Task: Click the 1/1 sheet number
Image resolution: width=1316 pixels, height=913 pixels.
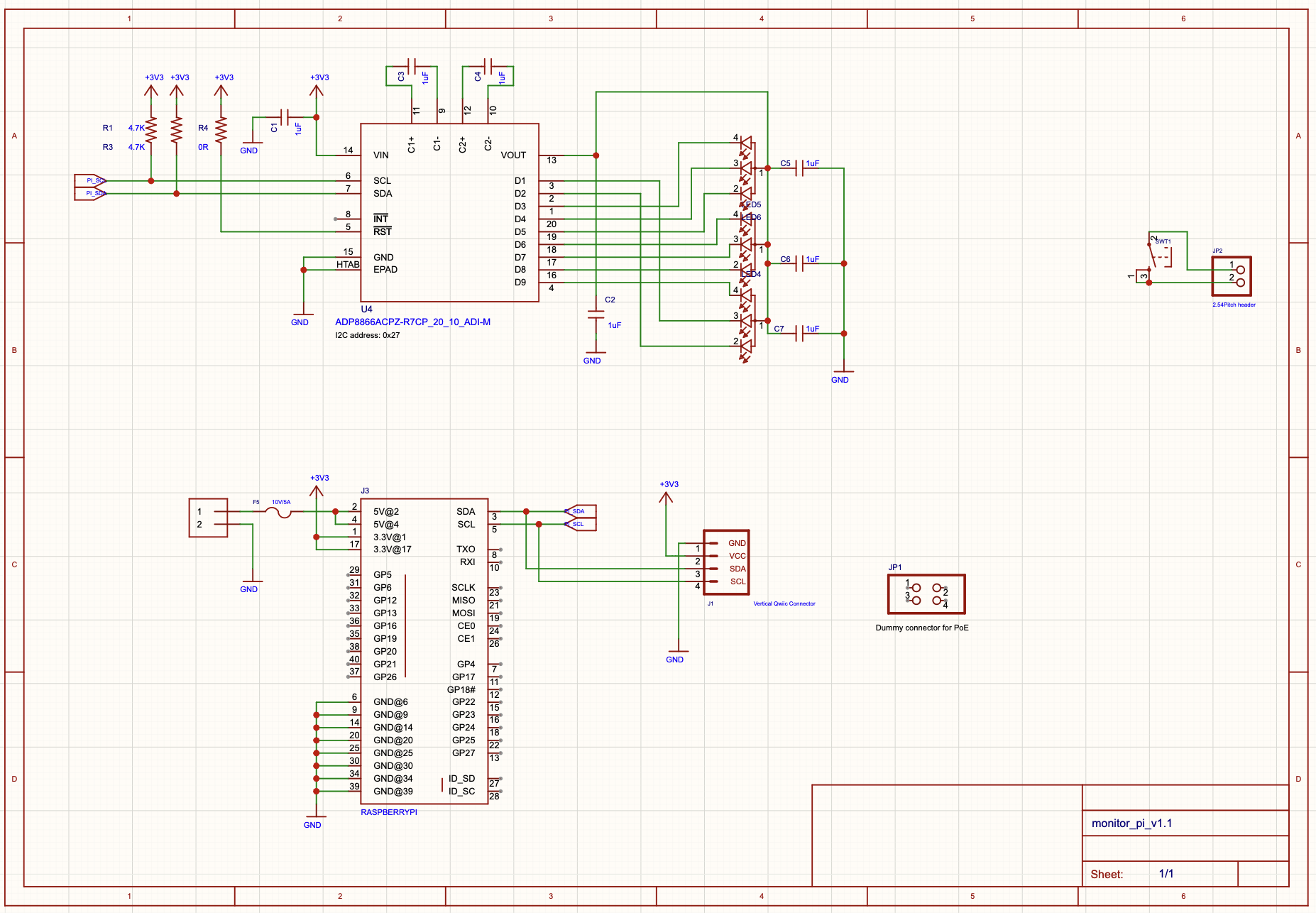Action: coord(1166,874)
